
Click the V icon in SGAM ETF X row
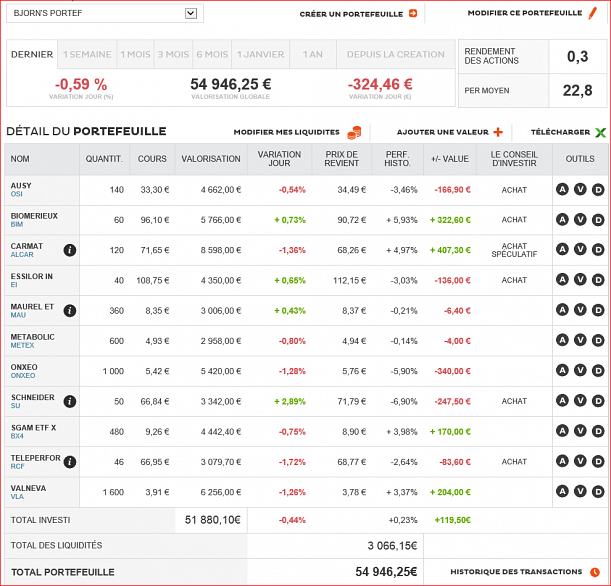pyautogui.click(x=580, y=431)
